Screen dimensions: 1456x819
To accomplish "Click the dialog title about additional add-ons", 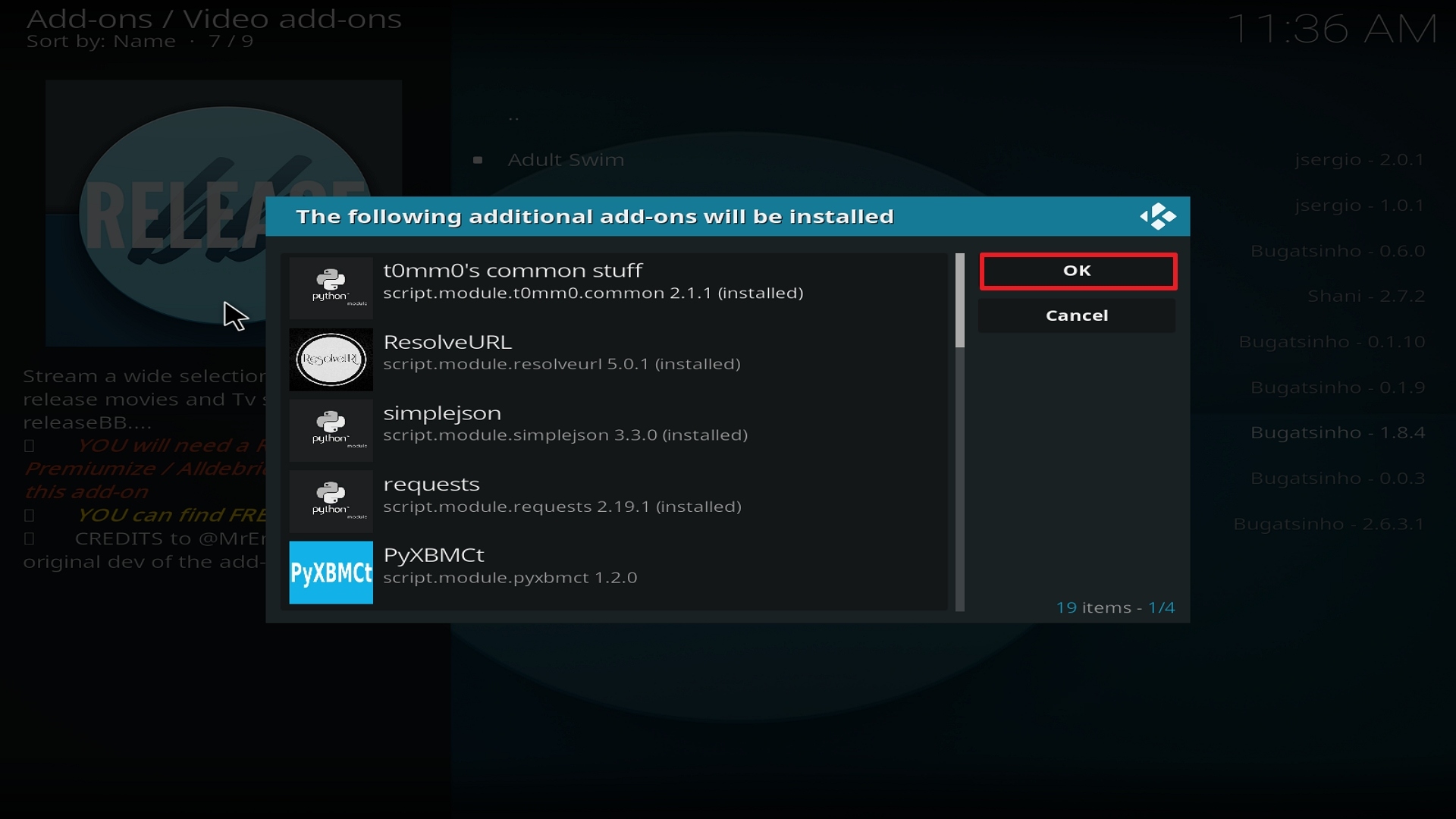I will tap(595, 217).
